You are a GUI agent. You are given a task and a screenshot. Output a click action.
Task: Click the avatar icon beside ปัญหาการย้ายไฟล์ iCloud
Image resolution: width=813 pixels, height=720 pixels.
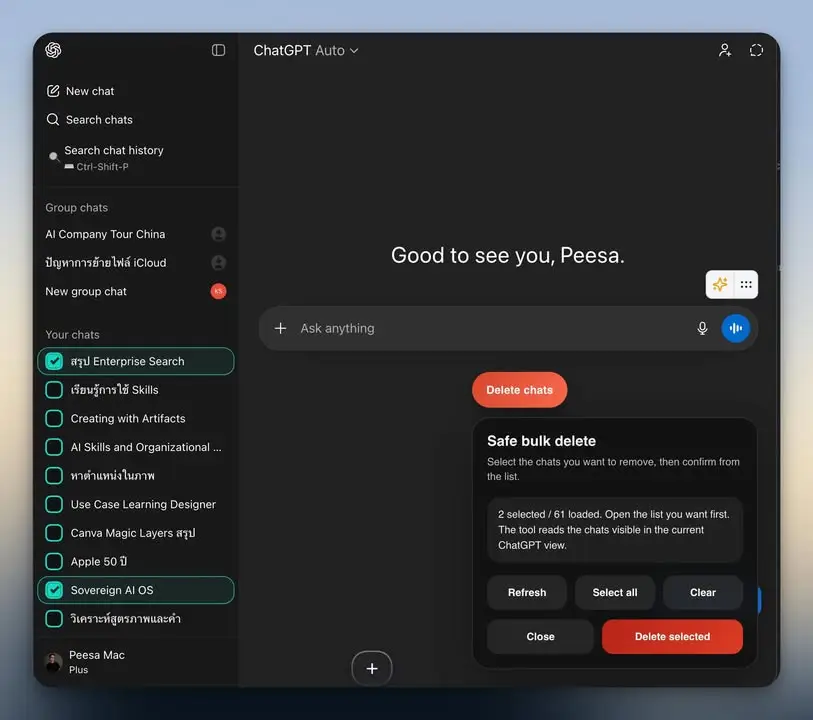click(x=218, y=263)
